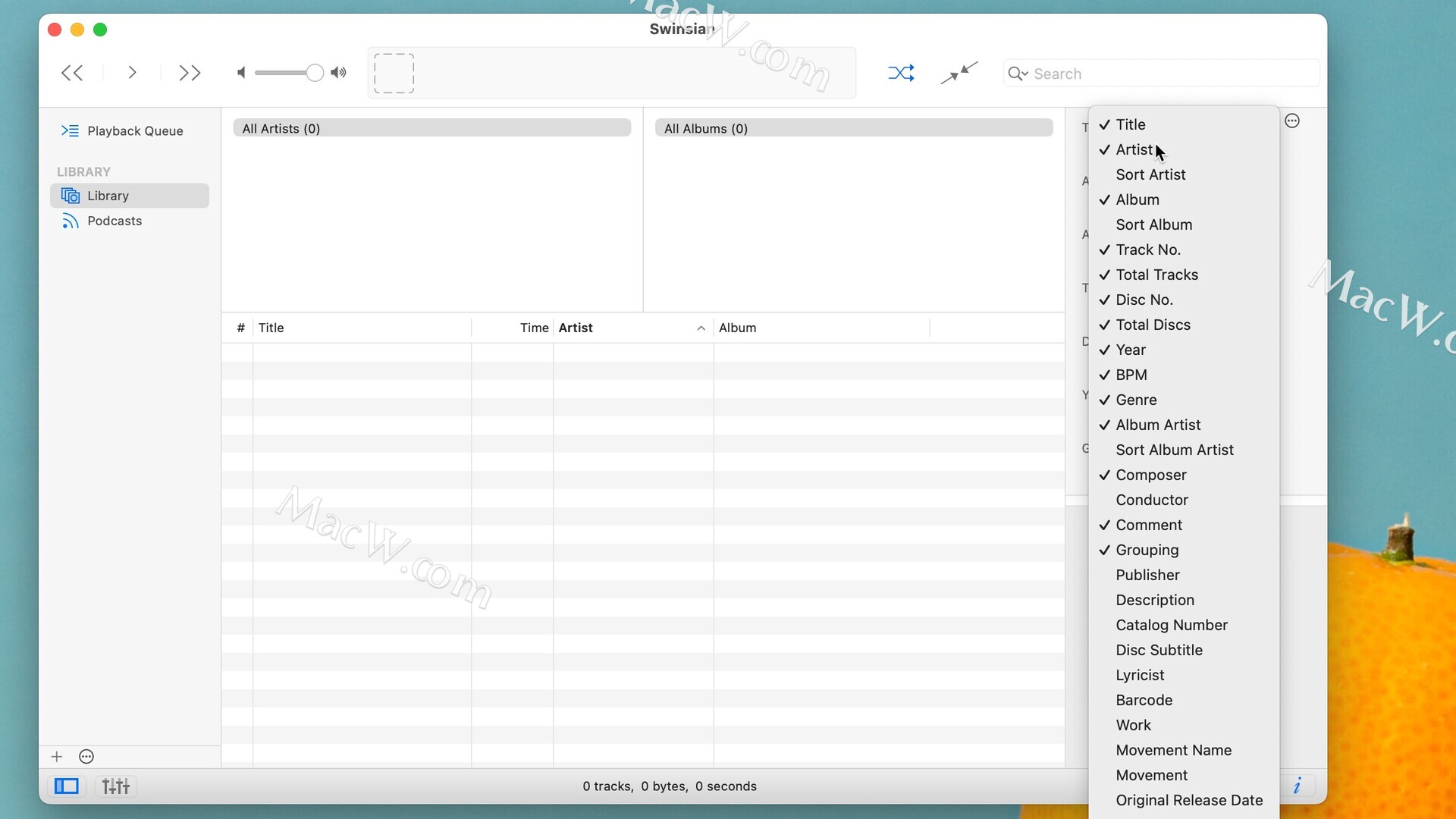
Task: Click the Library icon in sidebar
Action: click(70, 196)
